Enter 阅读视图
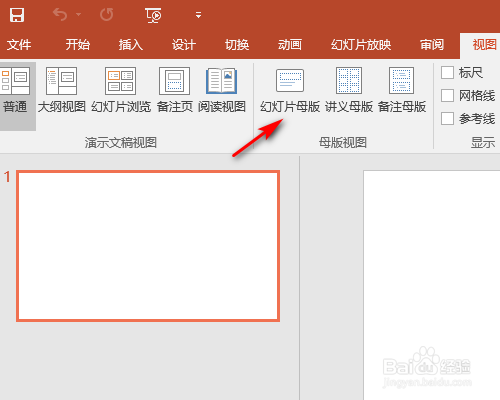Viewport: 500px width, 400px height. [222, 90]
